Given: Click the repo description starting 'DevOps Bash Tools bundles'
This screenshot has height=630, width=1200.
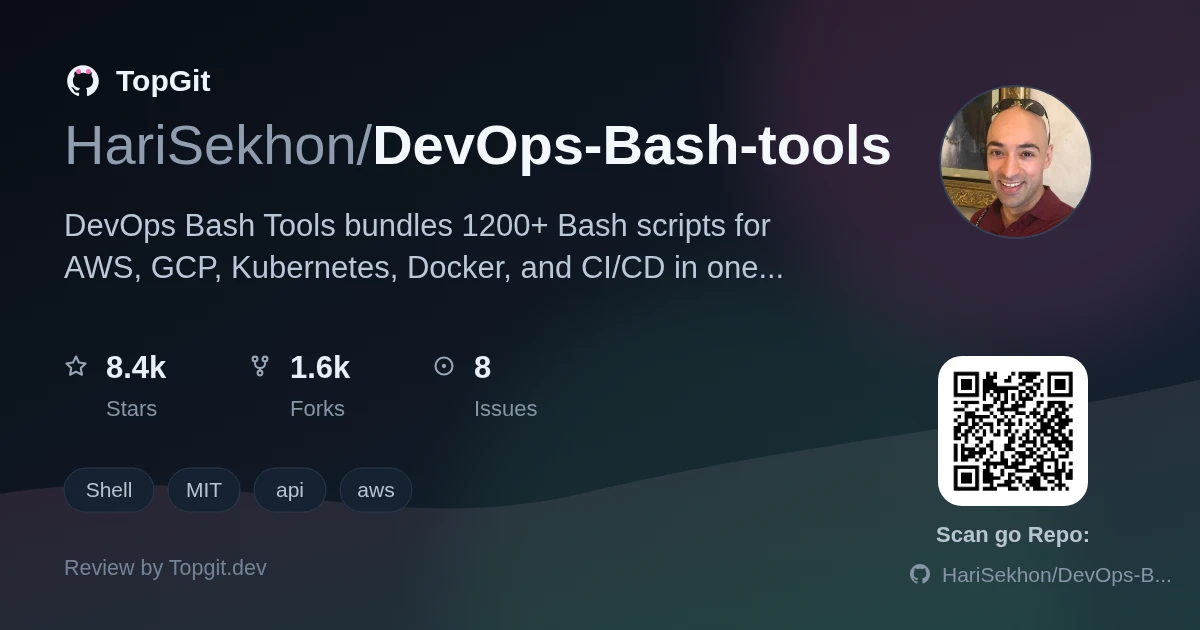Looking at the screenshot, I should [x=424, y=247].
